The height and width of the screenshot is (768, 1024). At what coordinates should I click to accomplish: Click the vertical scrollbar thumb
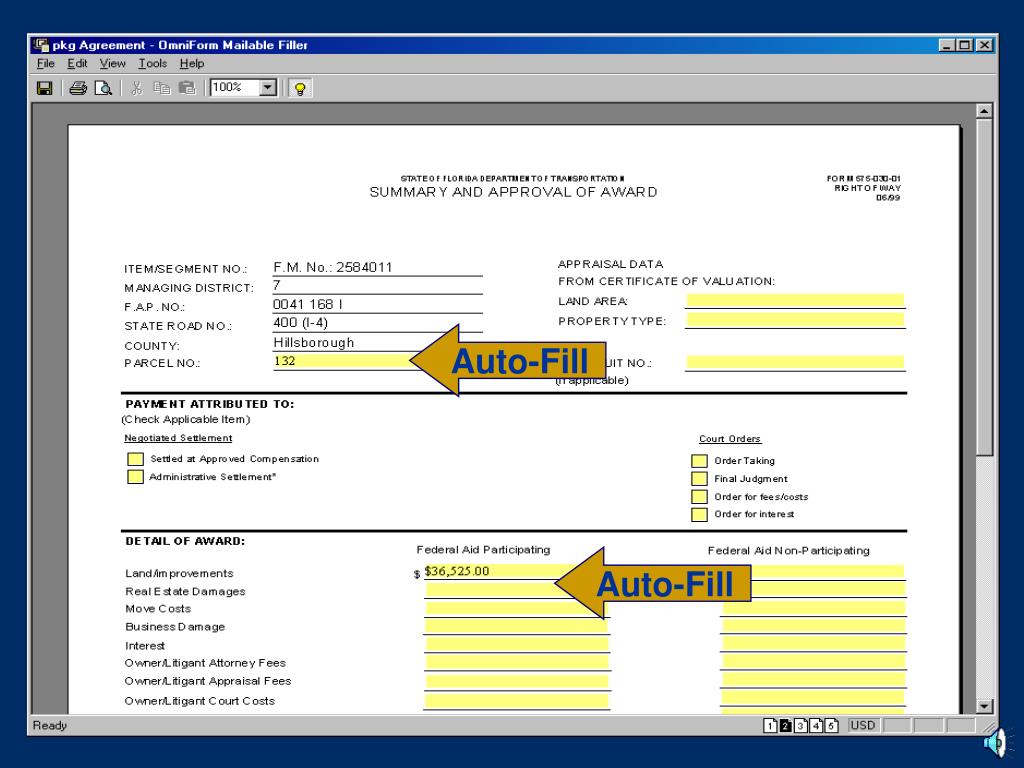click(x=984, y=287)
